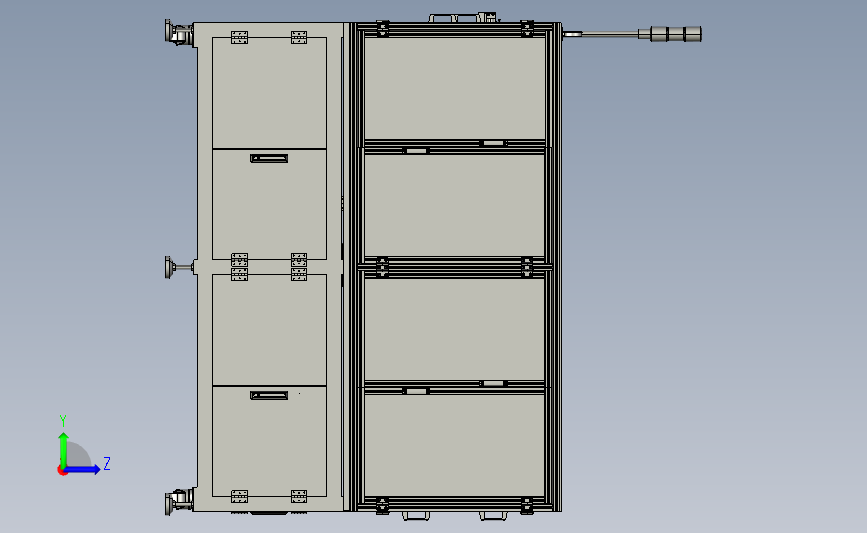Select the lower drawer handle on the left cabinet
This screenshot has width=867, height=533.
pos(269,395)
